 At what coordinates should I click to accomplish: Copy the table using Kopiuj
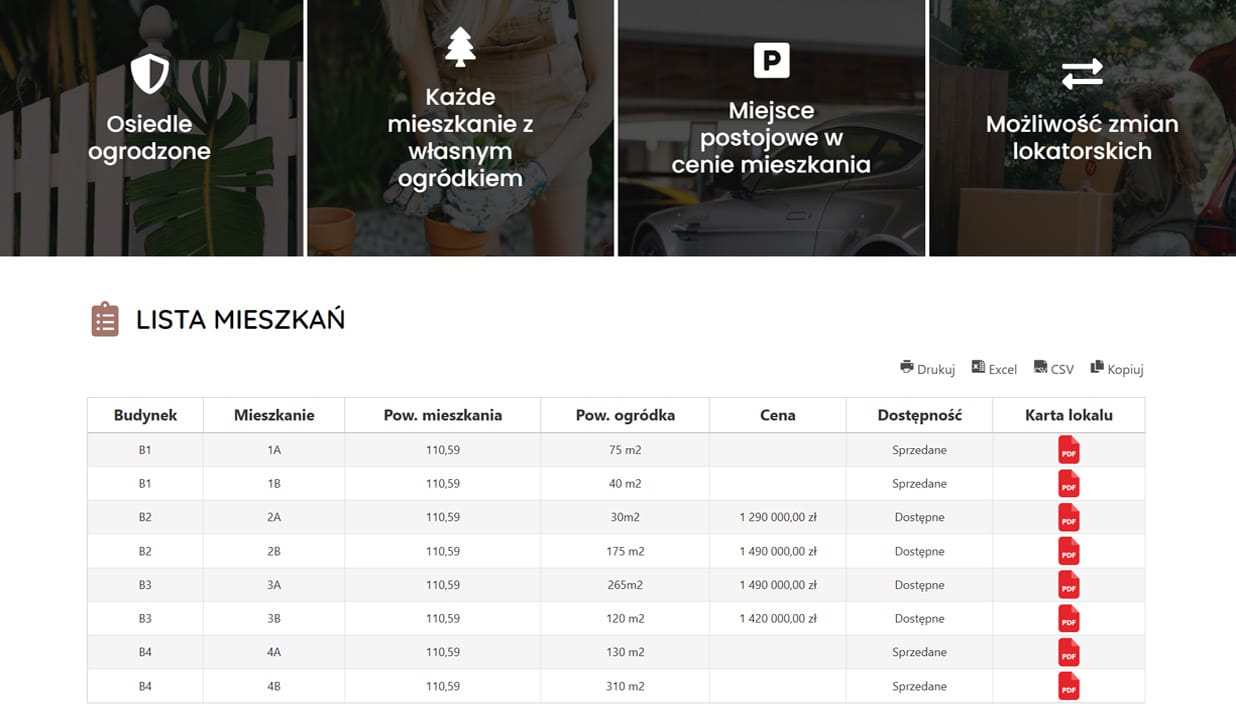tap(1117, 369)
